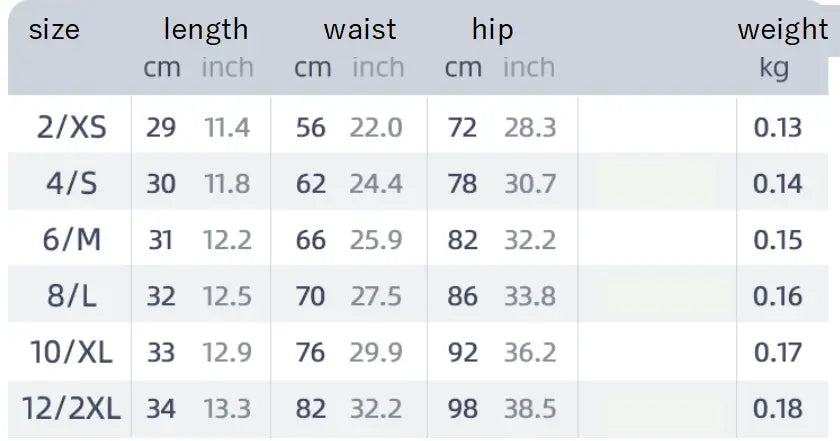The image size is (840, 441).
Task: Click the 56 cm waist value
Action: (x=310, y=128)
